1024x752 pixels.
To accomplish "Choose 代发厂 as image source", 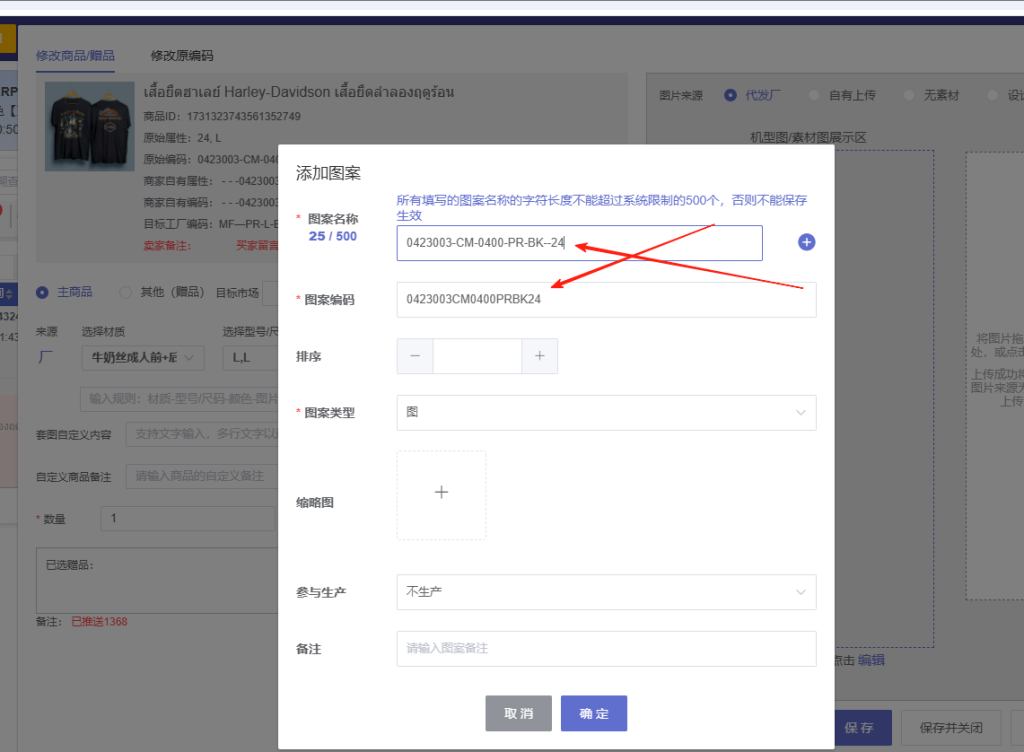I will click(x=730, y=95).
